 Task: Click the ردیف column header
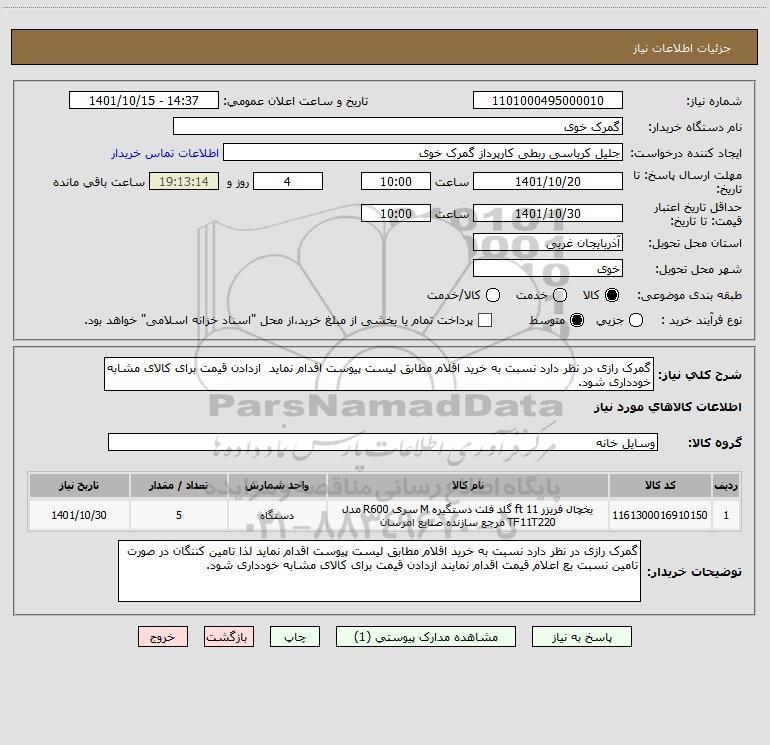tap(726, 485)
